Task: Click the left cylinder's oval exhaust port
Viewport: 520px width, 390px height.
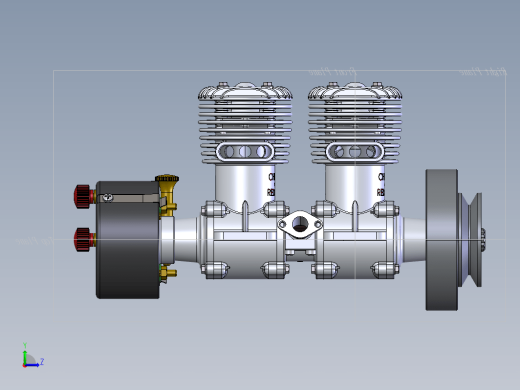Action: point(245,152)
